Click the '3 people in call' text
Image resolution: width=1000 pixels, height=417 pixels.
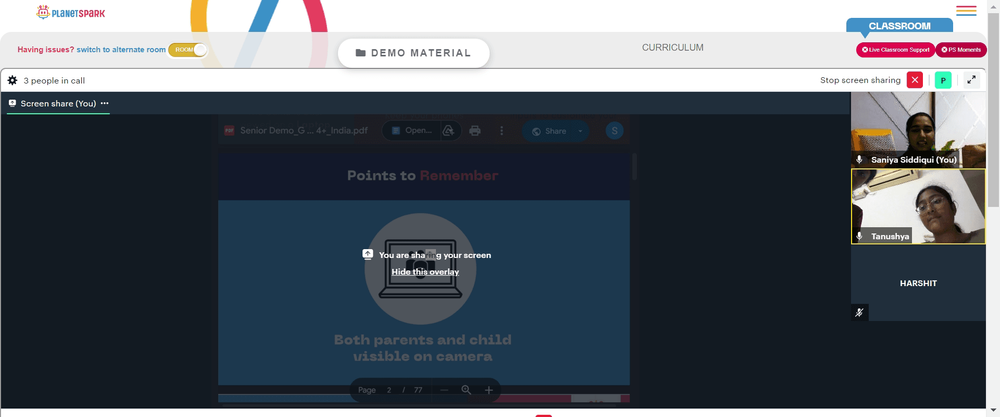pyautogui.click(x=54, y=81)
